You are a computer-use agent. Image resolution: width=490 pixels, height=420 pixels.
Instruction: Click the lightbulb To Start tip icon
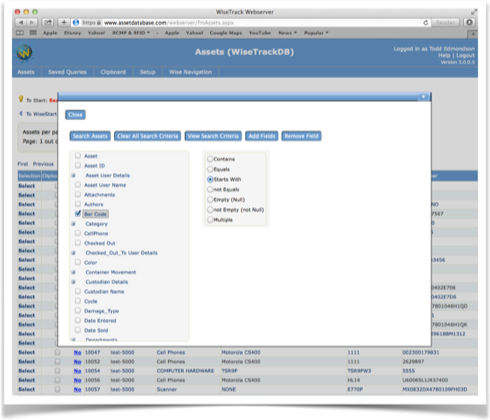click(21, 99)
